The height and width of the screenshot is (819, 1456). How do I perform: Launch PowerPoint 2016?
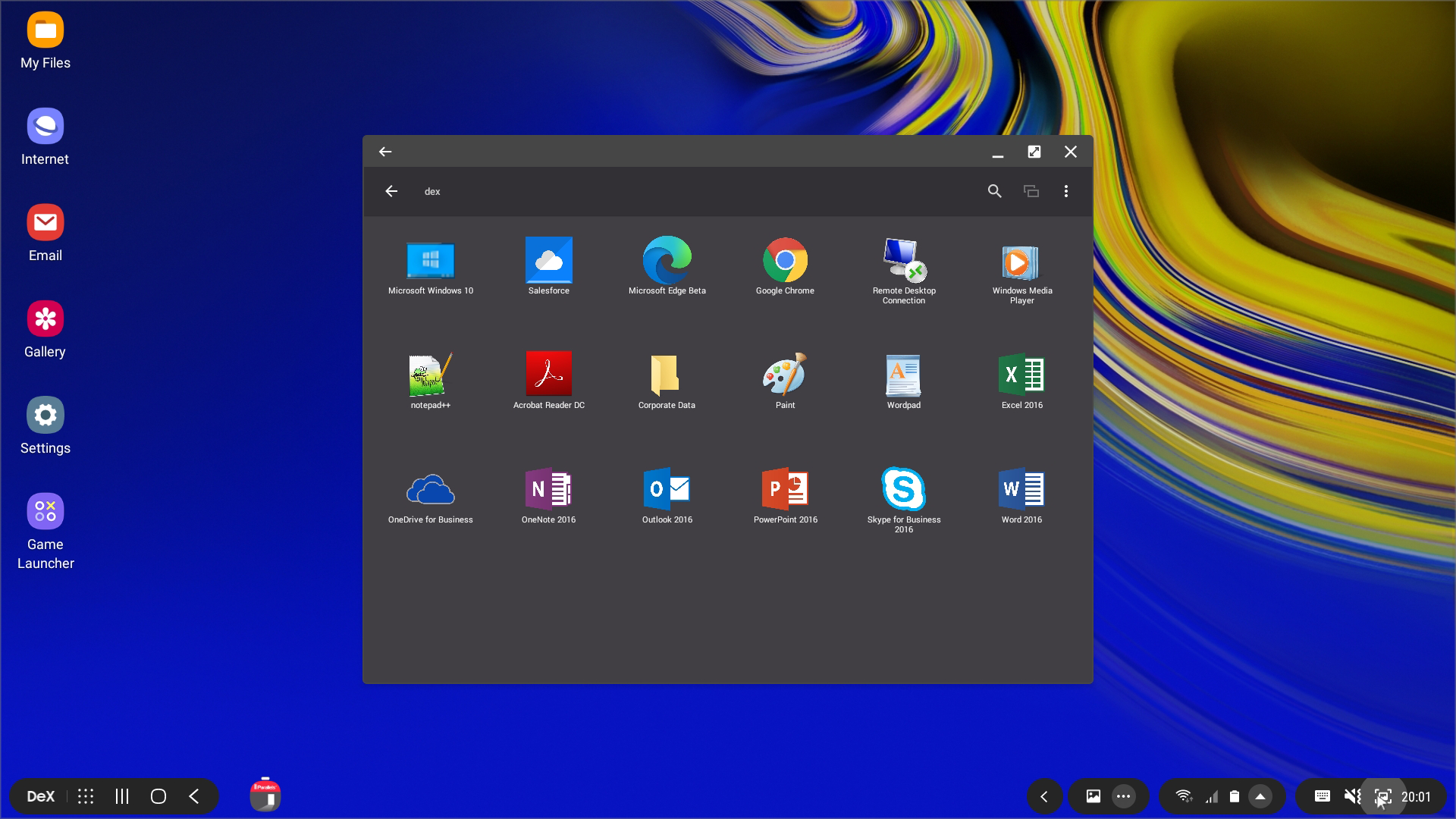coord(785,489)
